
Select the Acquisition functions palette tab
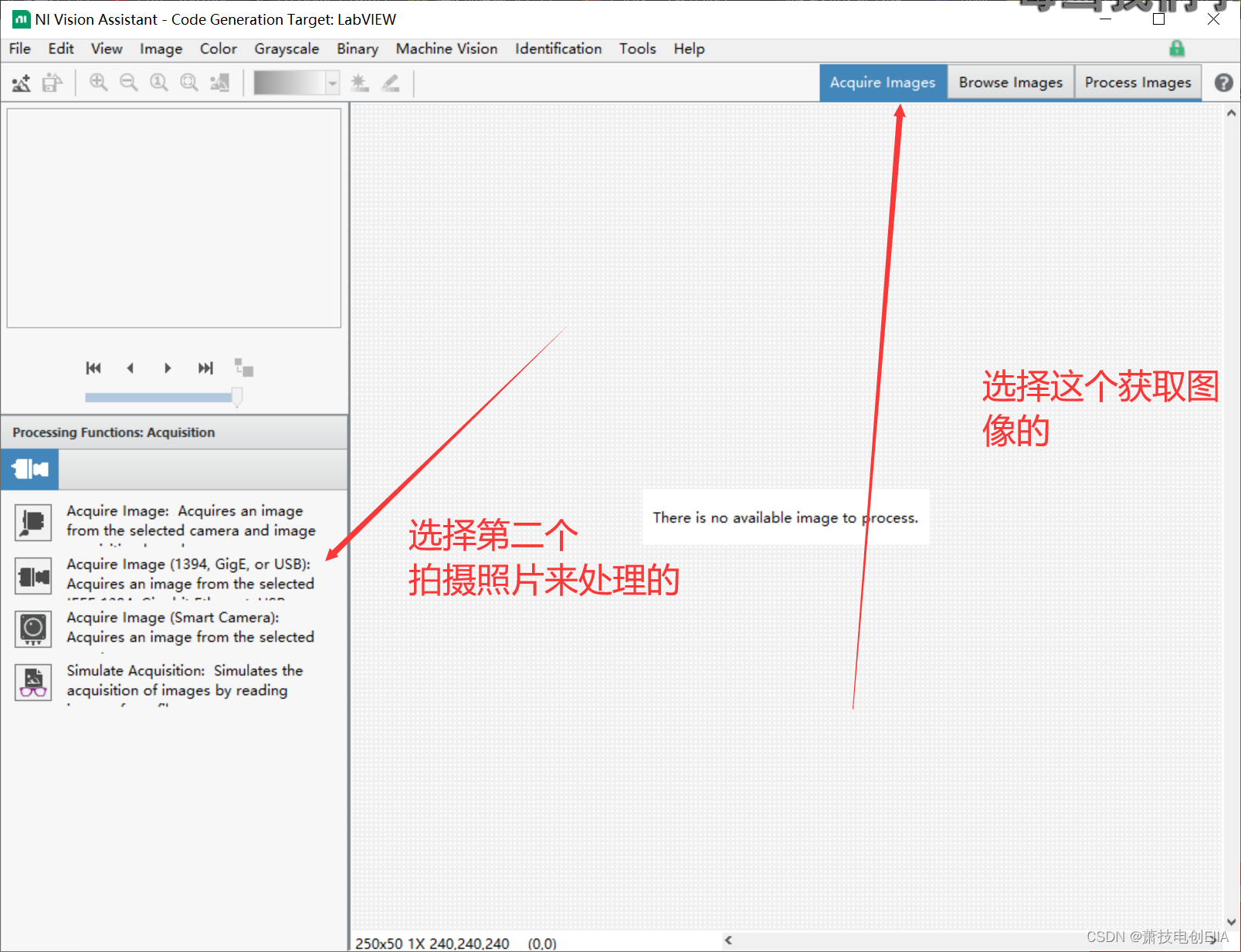click(30, 469)
